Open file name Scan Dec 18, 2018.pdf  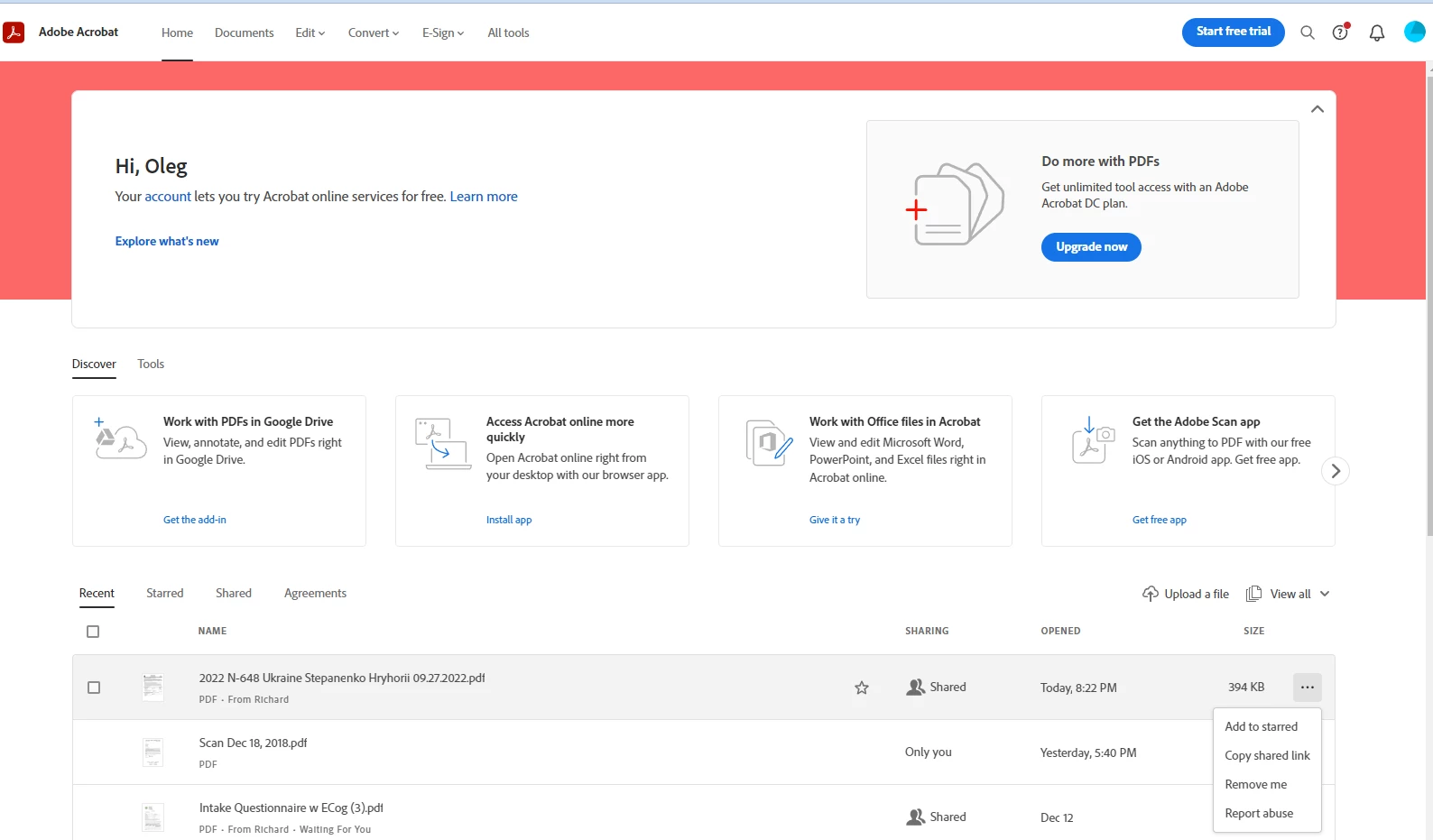click(x=253, y=743)
